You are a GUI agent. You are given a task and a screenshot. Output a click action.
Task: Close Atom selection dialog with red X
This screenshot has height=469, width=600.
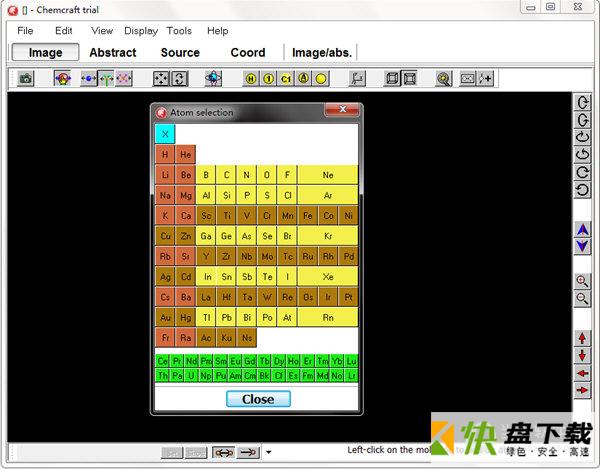pos(342,110)
